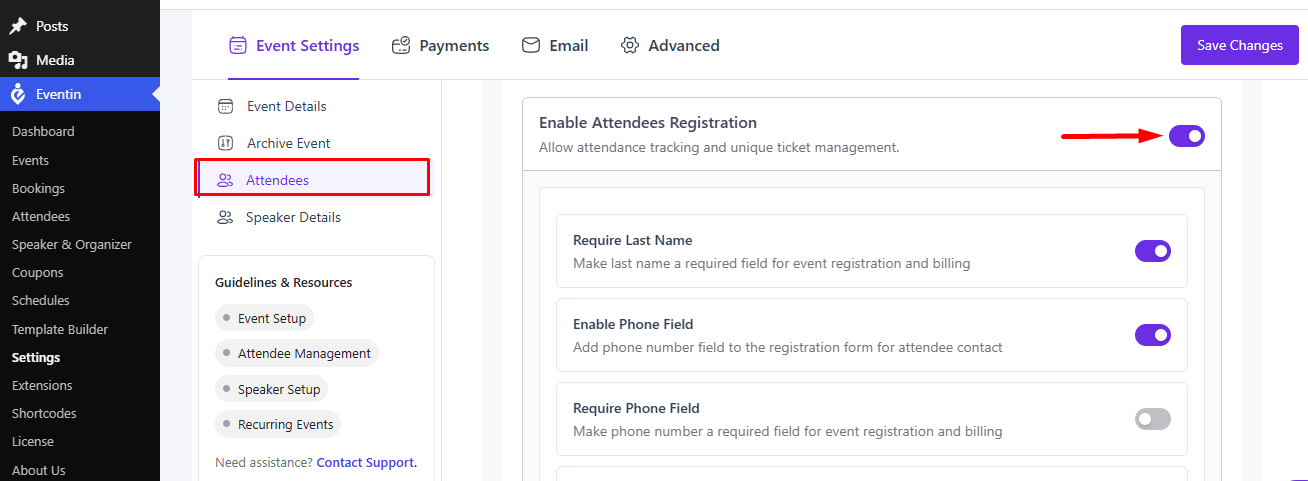
Task: Click the Archive Event sidebar icon
Action: pos(225,143)
